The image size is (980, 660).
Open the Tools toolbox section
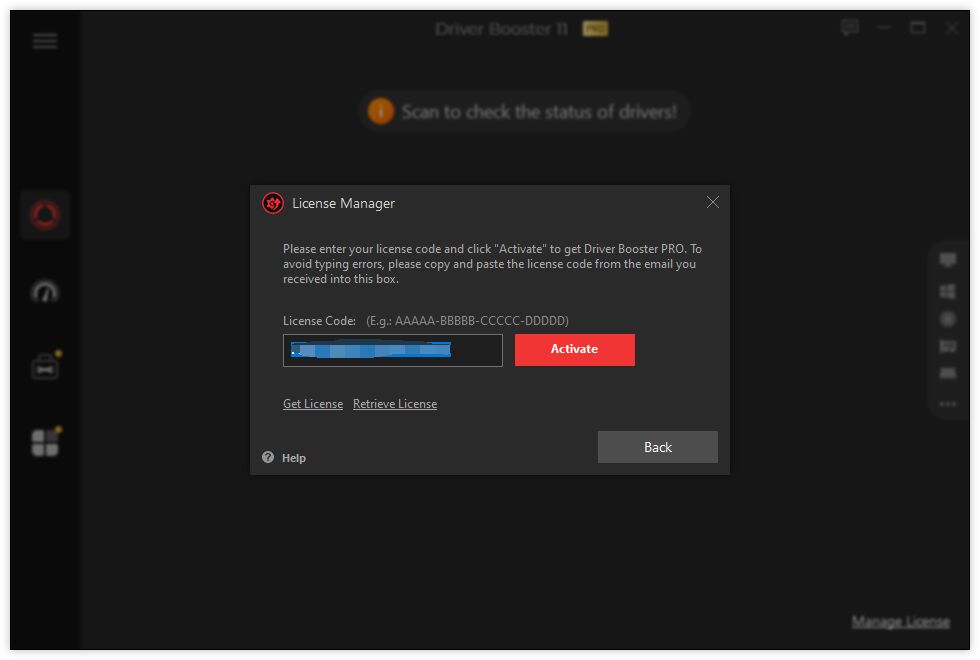tap(45, 367)
